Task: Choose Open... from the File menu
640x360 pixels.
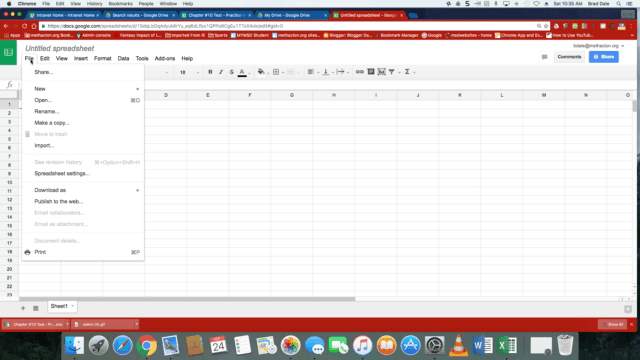Action: pos(83,100)
